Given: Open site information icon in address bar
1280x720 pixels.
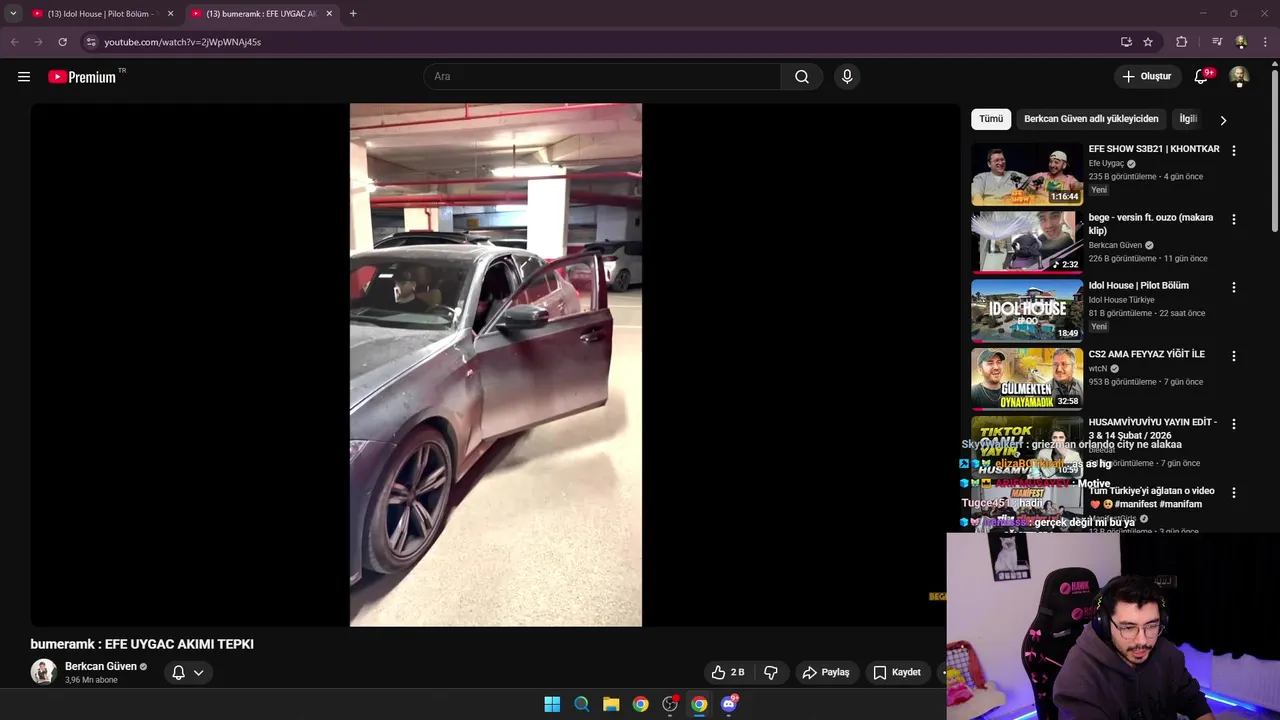Looking at the screenshot, I should [x=91, y=42].
